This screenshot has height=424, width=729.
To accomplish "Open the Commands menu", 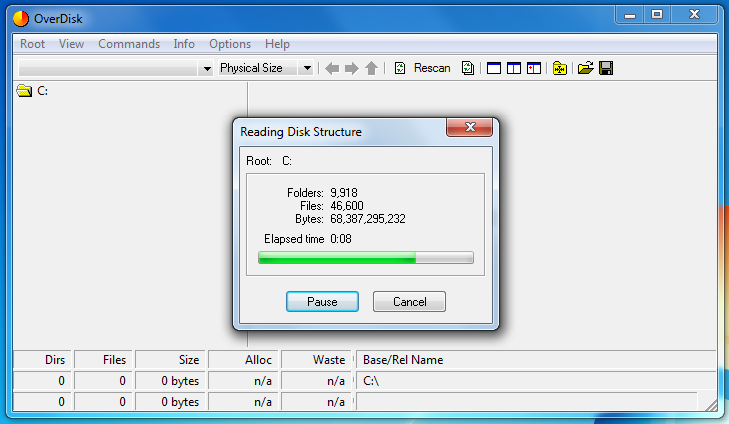I will pyautogui.click(x=129, y=44).
